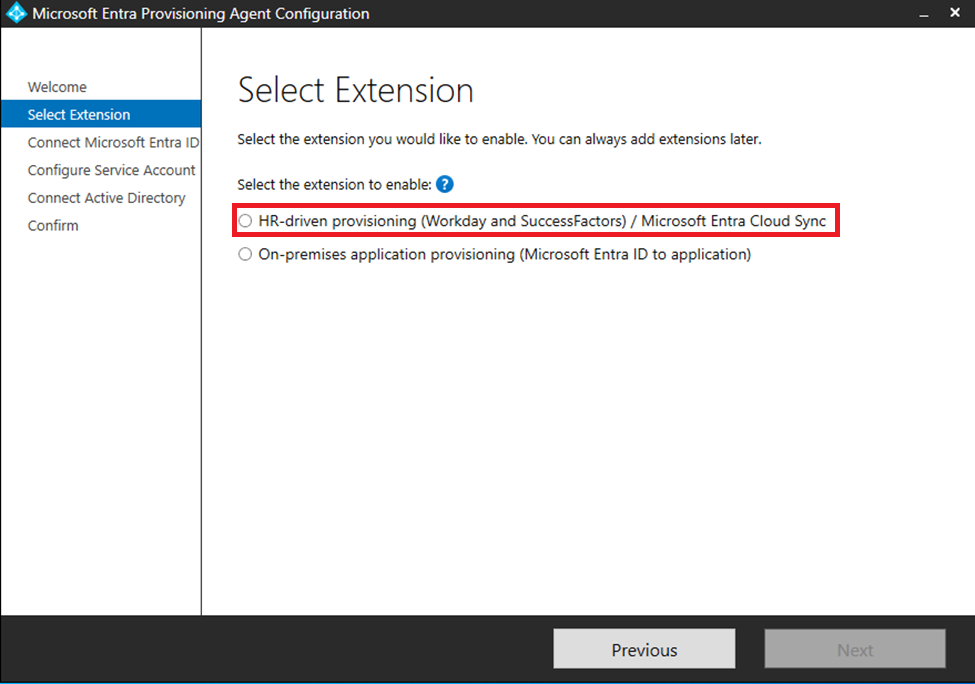Open the Configure Service Account step

coord(111,170)
